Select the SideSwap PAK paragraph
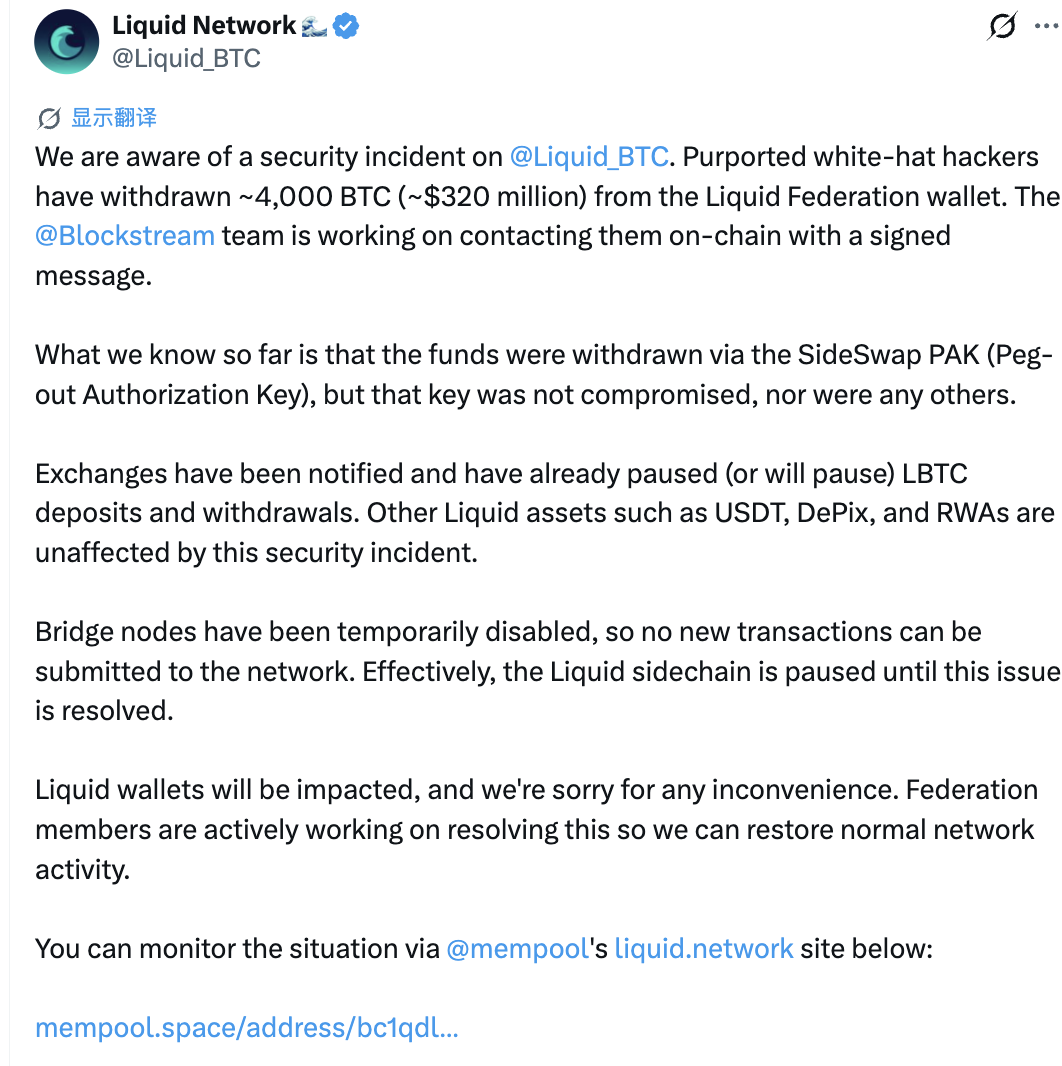Viewport: 1062px width, 1066px height. pos(544,375)
